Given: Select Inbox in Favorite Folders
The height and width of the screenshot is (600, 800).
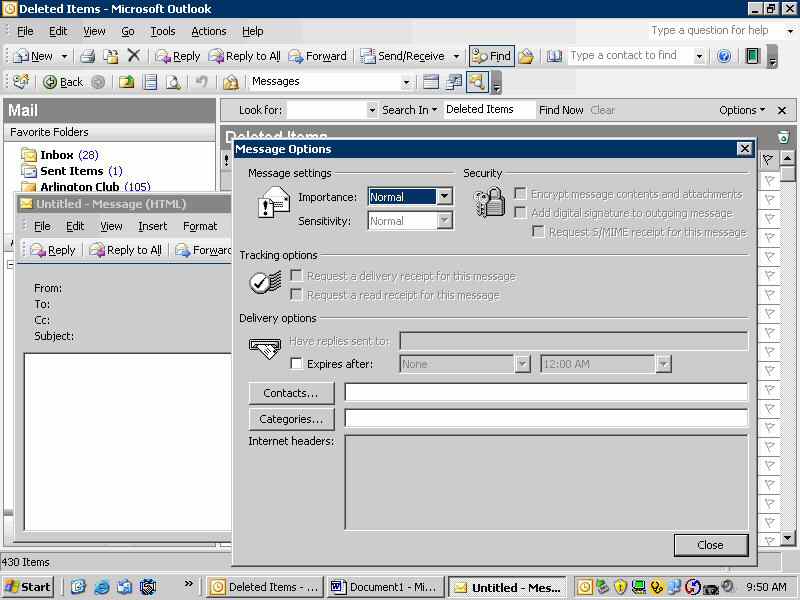Looking at the screenshot, I should [x=59, y=155].
